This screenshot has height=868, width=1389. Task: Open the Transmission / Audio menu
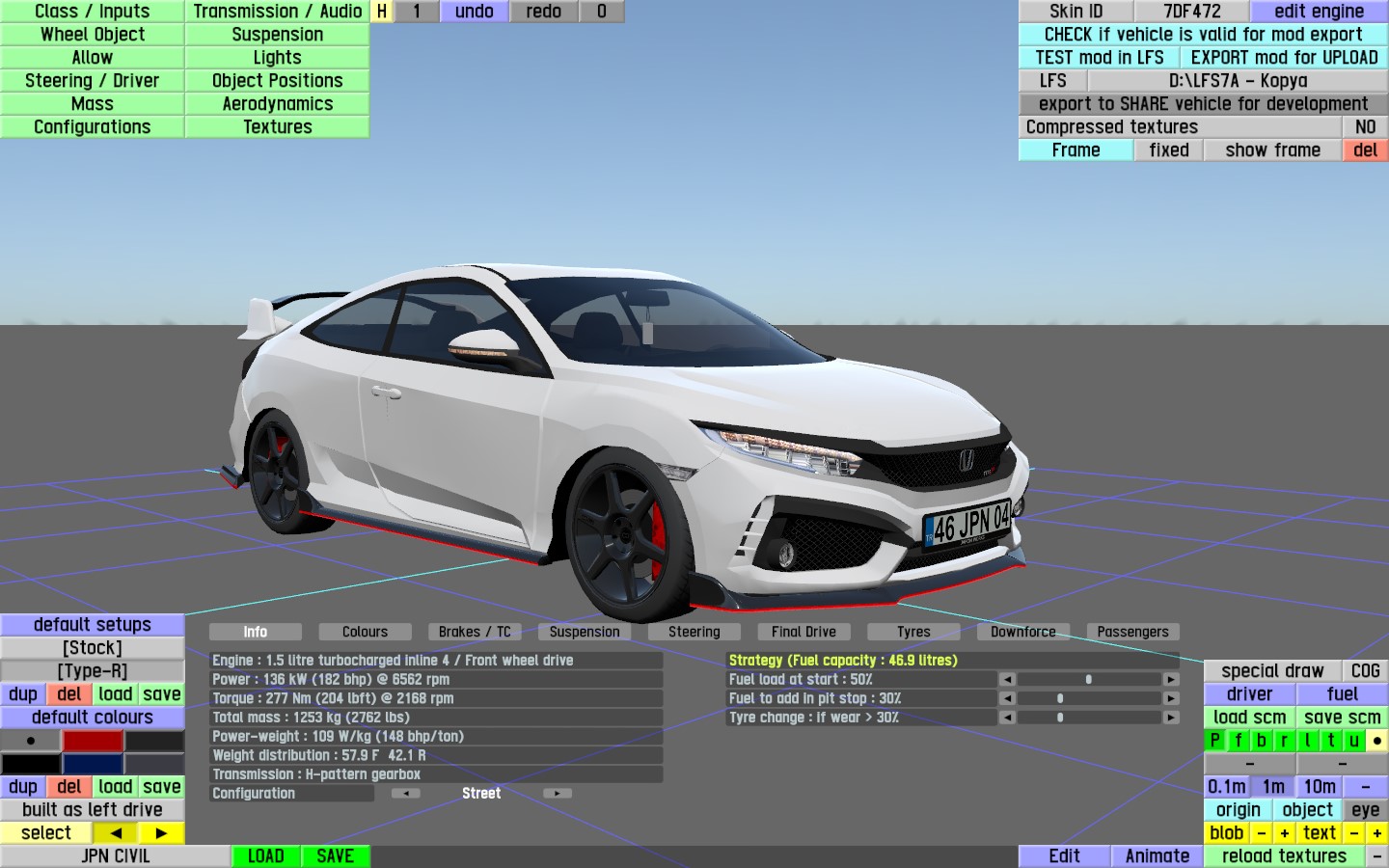[x=278, y=12]
